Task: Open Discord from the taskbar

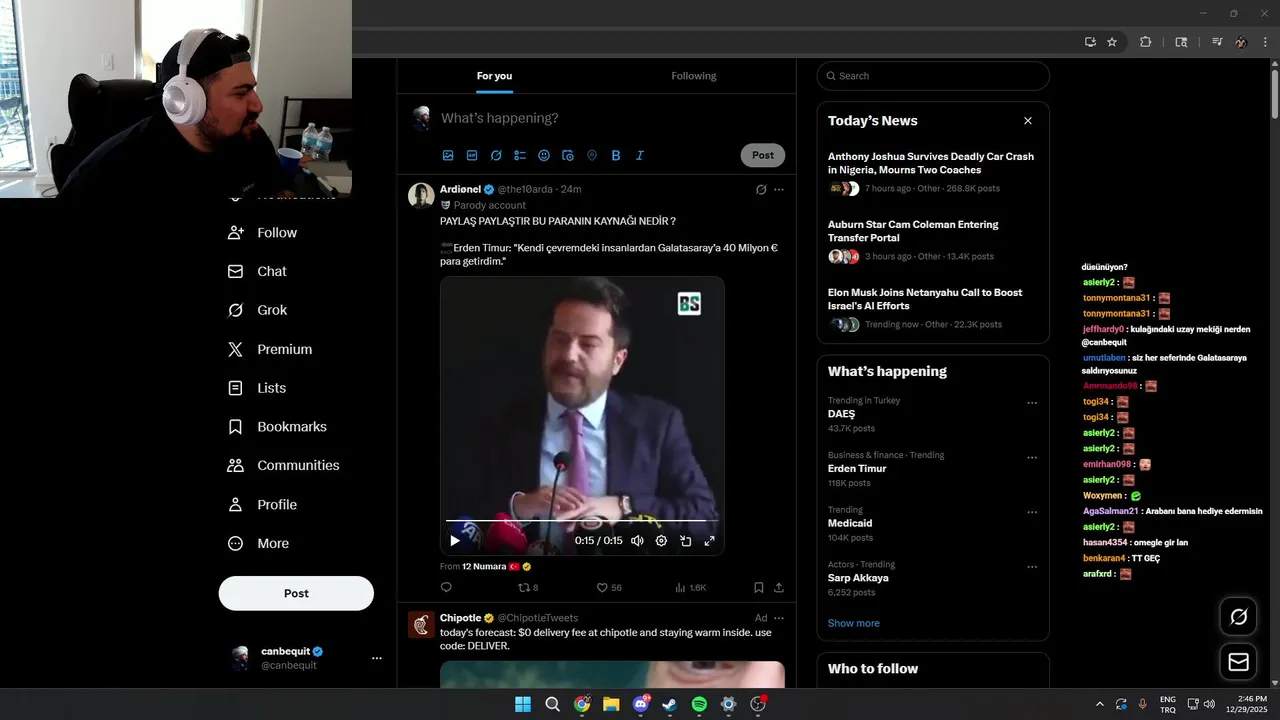Action: click(x=641, y=704)
